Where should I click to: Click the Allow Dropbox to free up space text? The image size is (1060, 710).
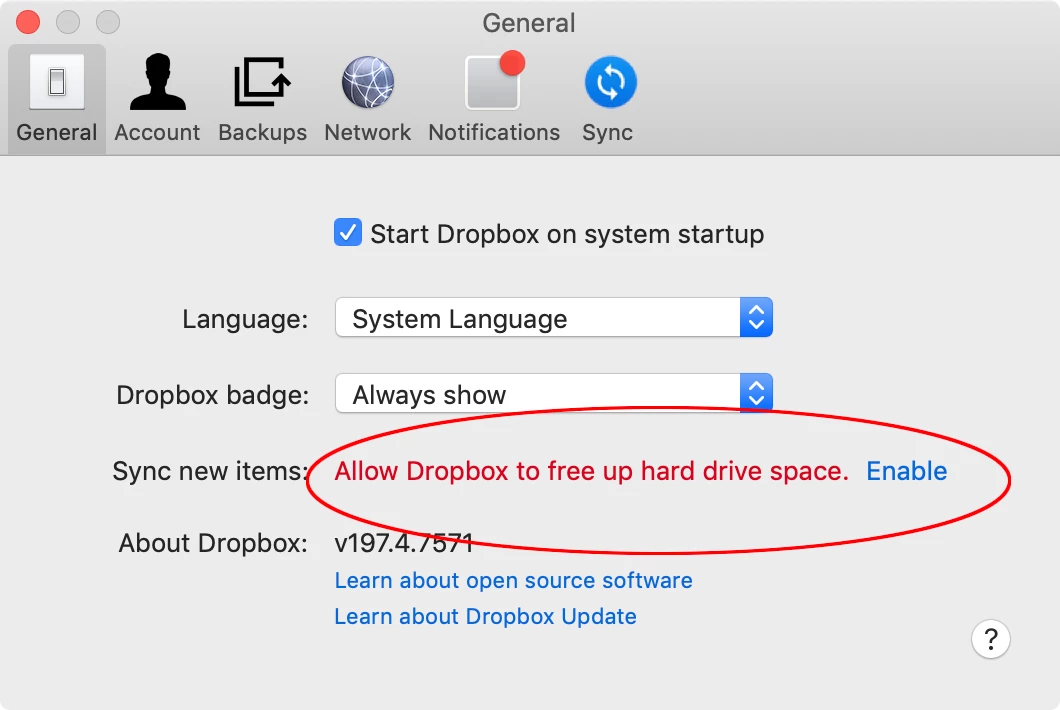(592, 471)
